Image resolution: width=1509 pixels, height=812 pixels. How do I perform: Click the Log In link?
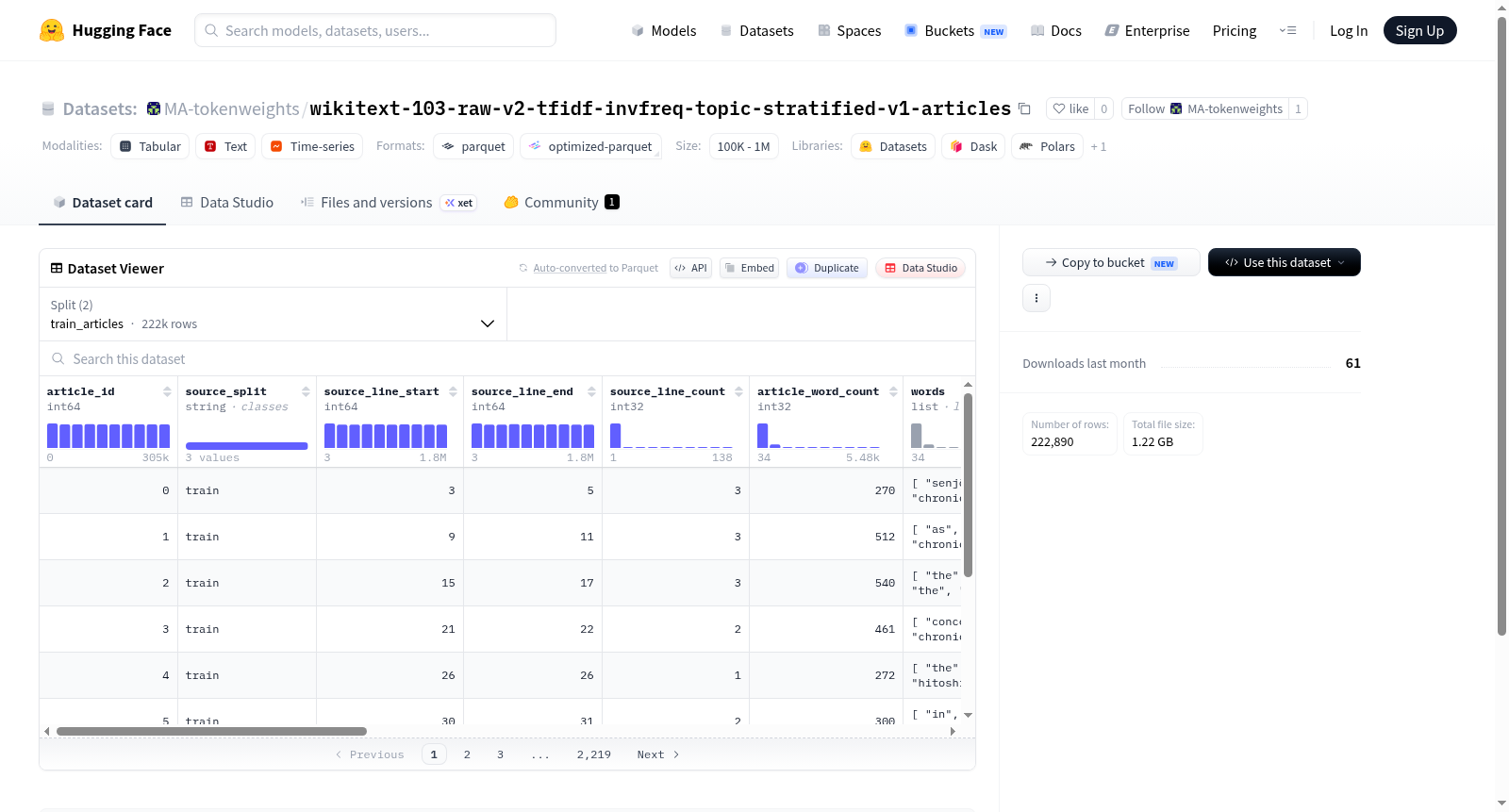pyautogui.click(x=1349, y=30)
